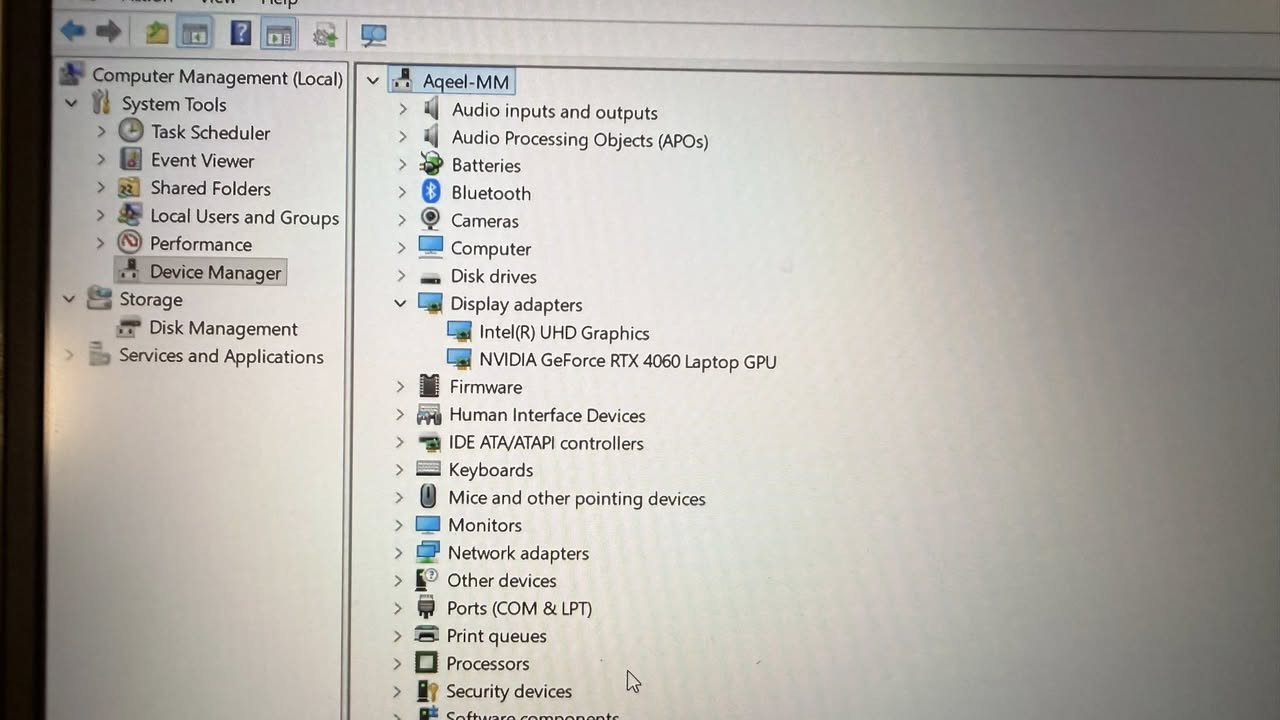Select the Task Scheduler item
This screenshot has width=1280, height=720.
click(x=210, y=132)
